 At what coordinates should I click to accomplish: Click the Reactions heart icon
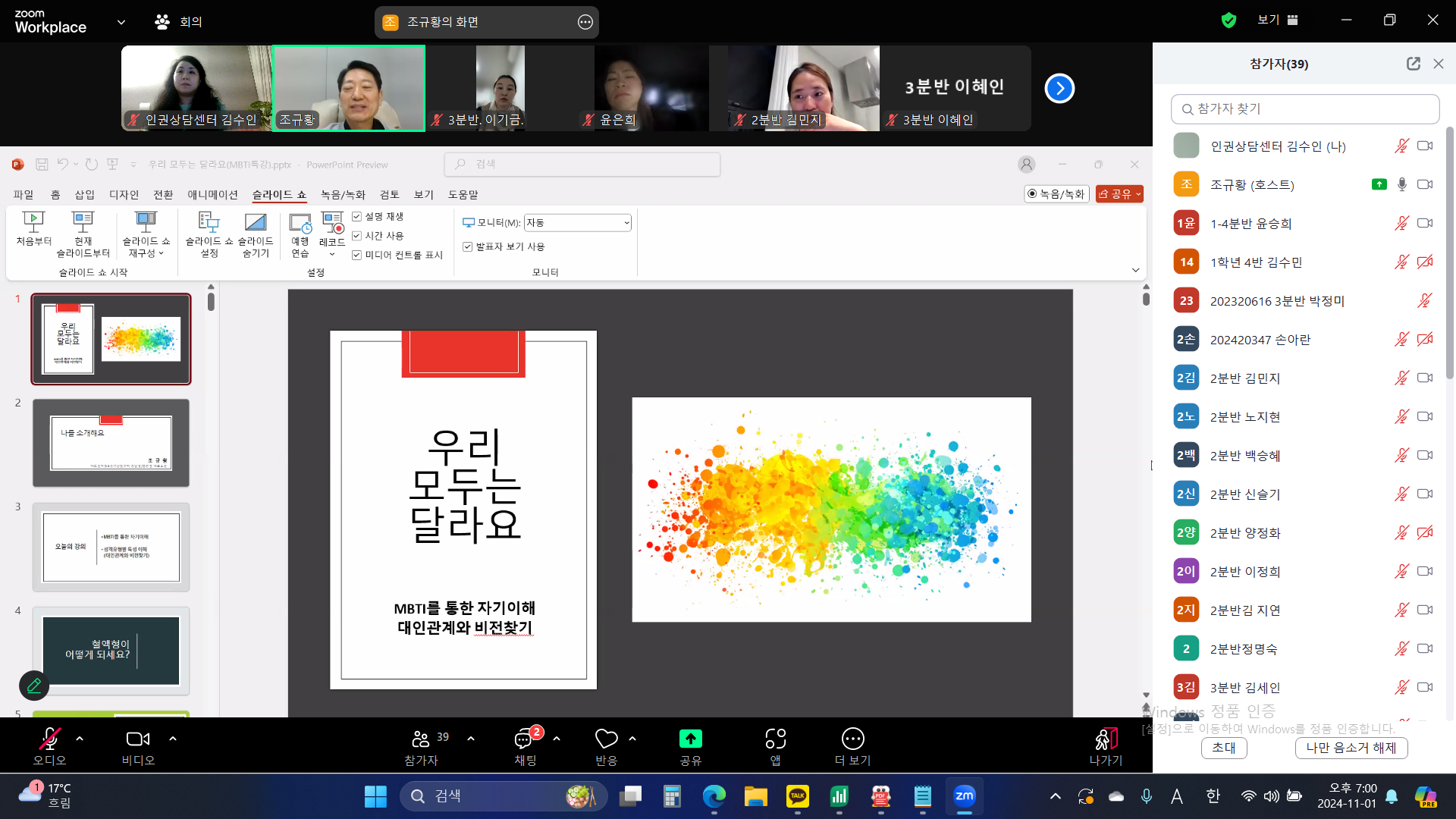point(606,739)
